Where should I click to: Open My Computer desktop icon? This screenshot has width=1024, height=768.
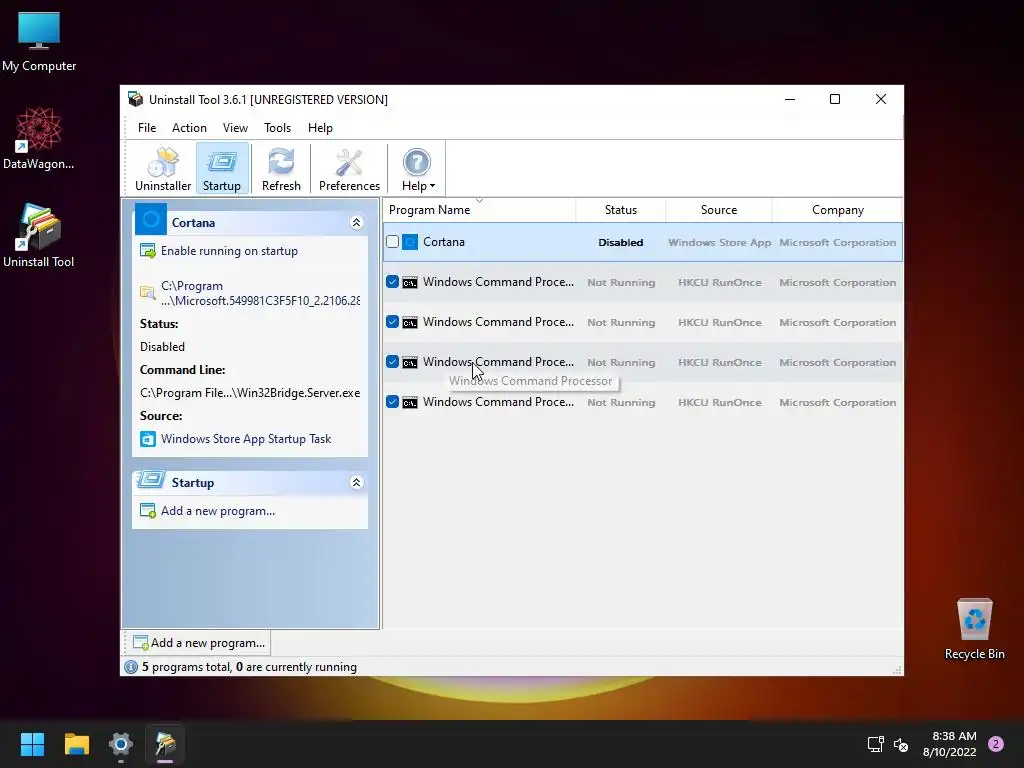pos(39,42)
